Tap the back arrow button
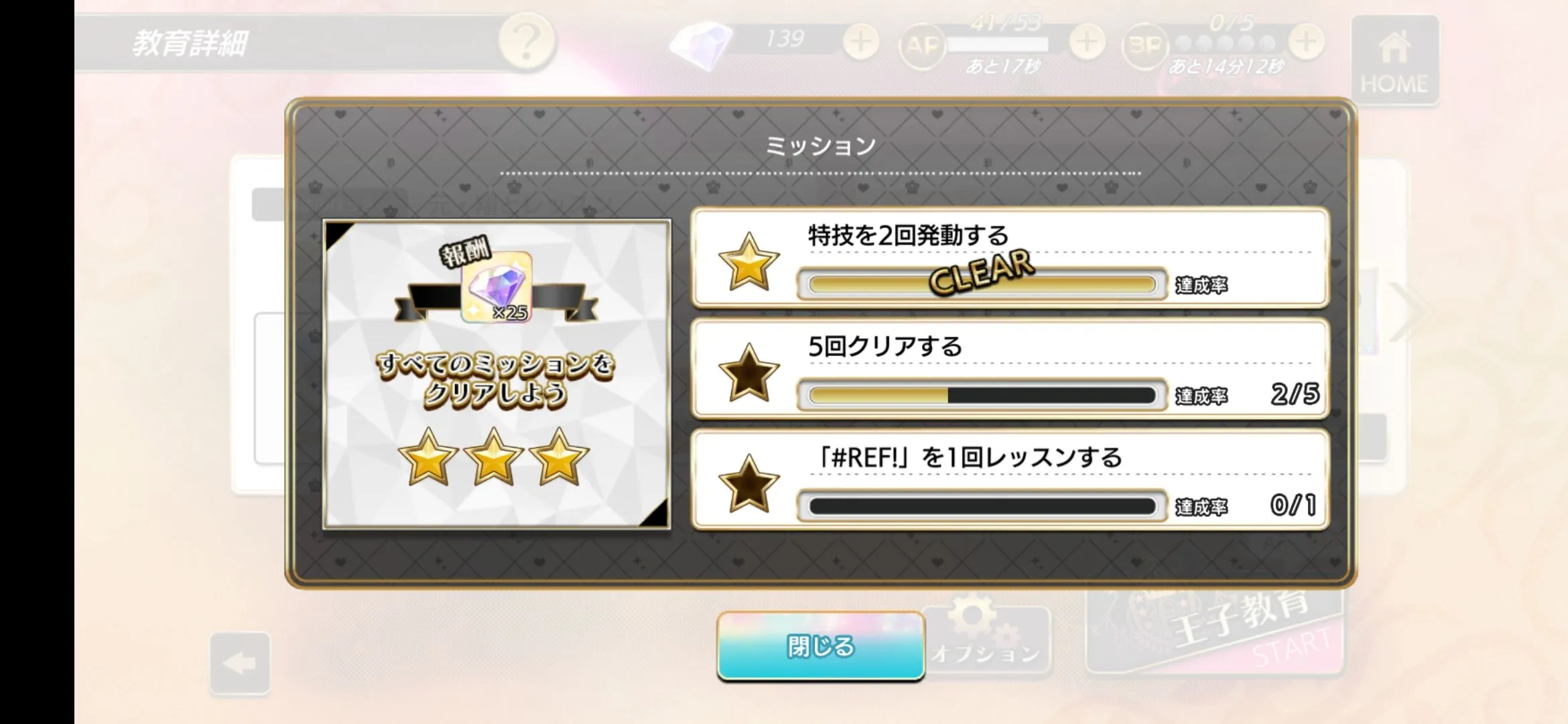 pyautogui.click(x=240, y=663)
